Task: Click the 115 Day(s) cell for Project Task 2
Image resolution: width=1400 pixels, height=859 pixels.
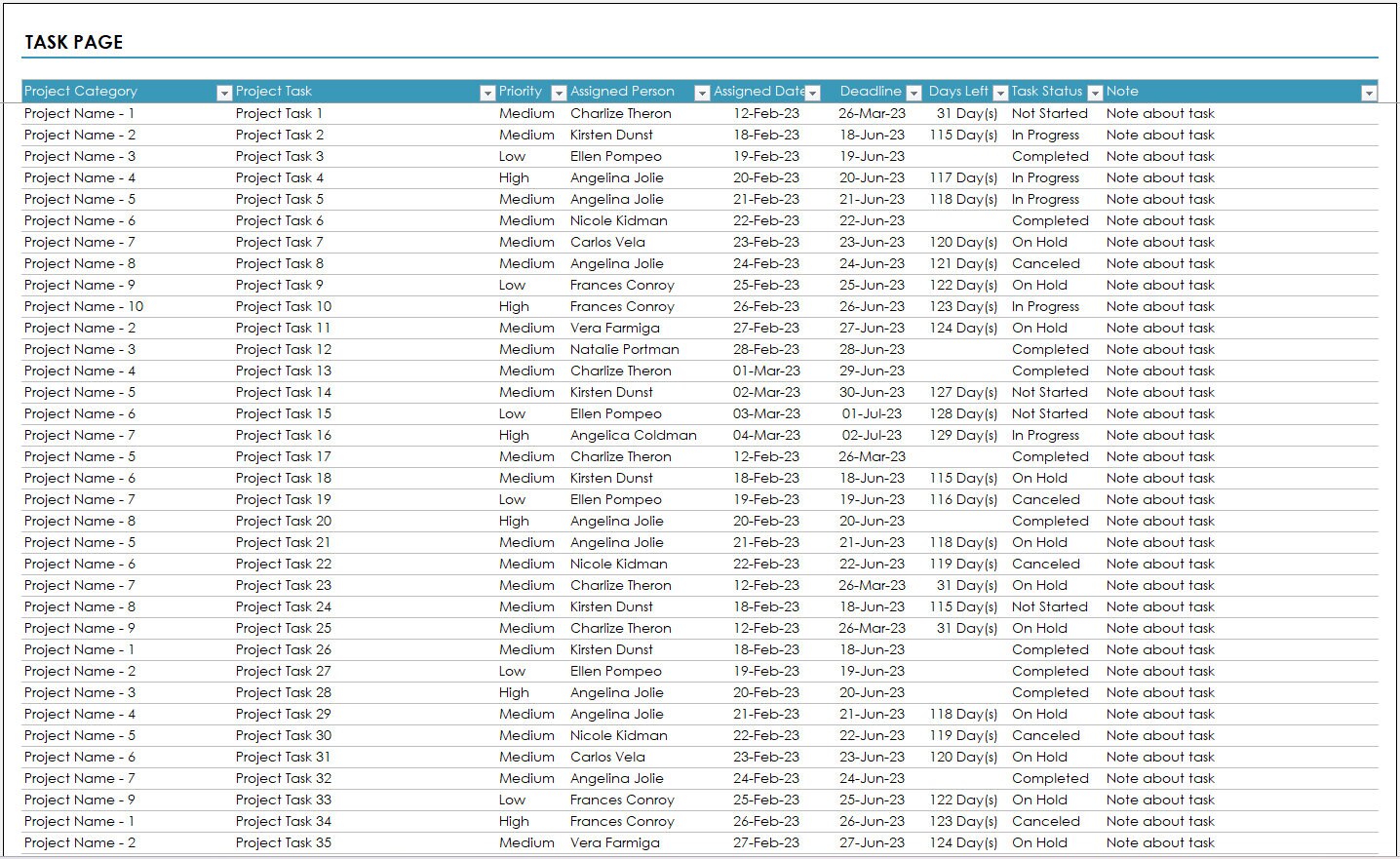Action: [x=963, y=135]
